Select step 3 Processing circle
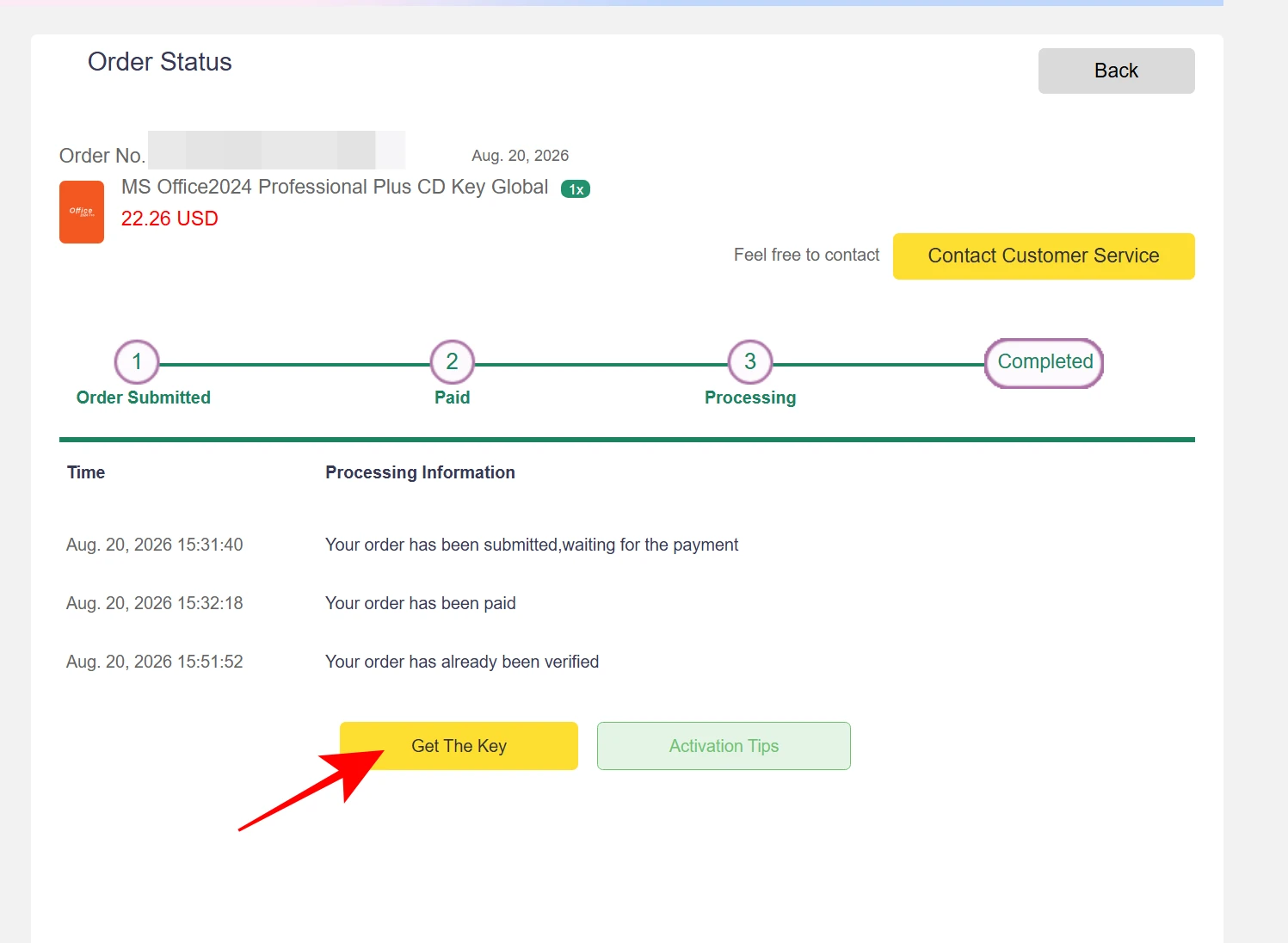The height and width of the screenshot is (943, 1288). pos(750,362)
